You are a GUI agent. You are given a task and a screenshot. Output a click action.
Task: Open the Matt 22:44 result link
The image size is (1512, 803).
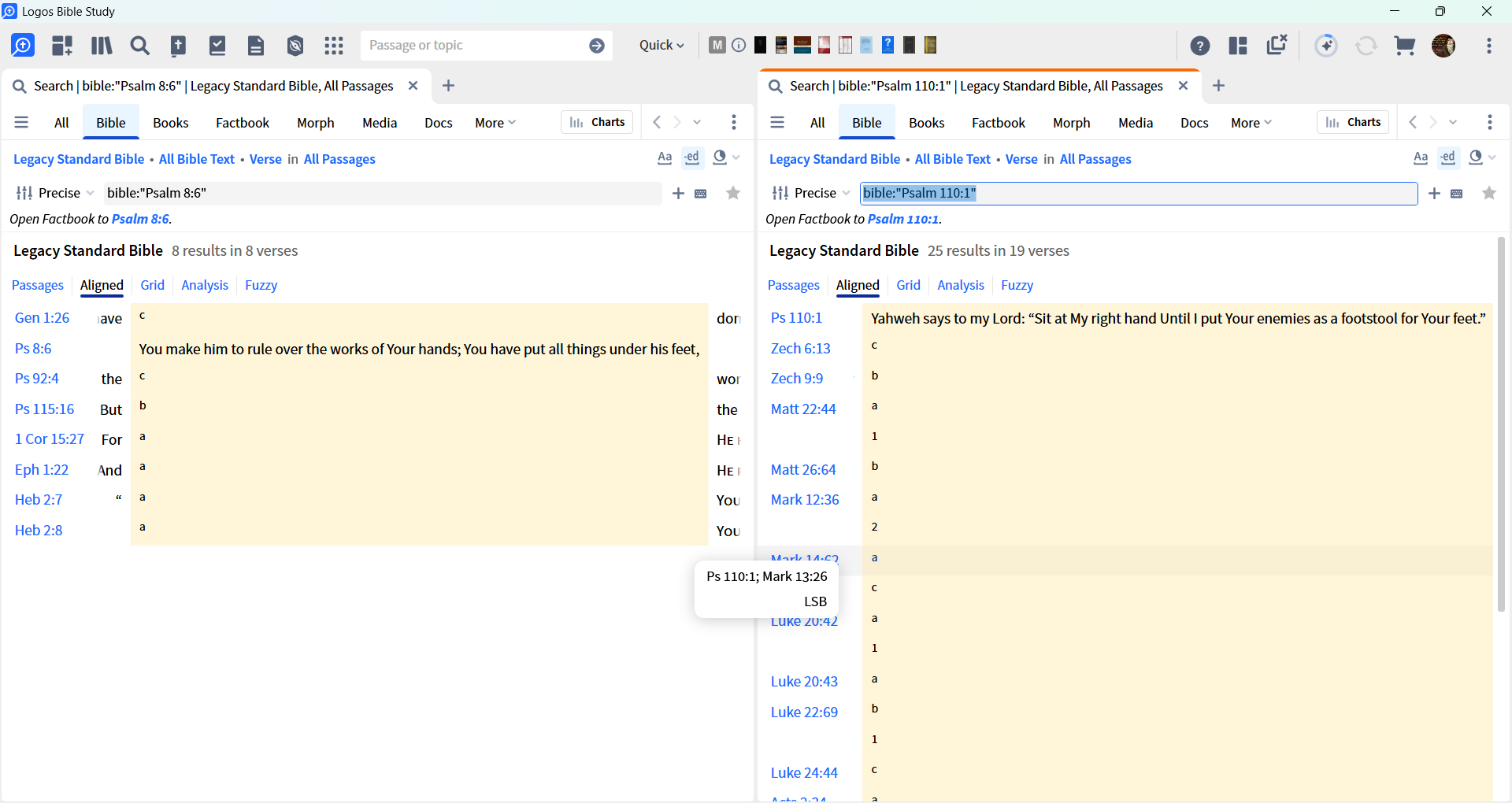point(803,409)
